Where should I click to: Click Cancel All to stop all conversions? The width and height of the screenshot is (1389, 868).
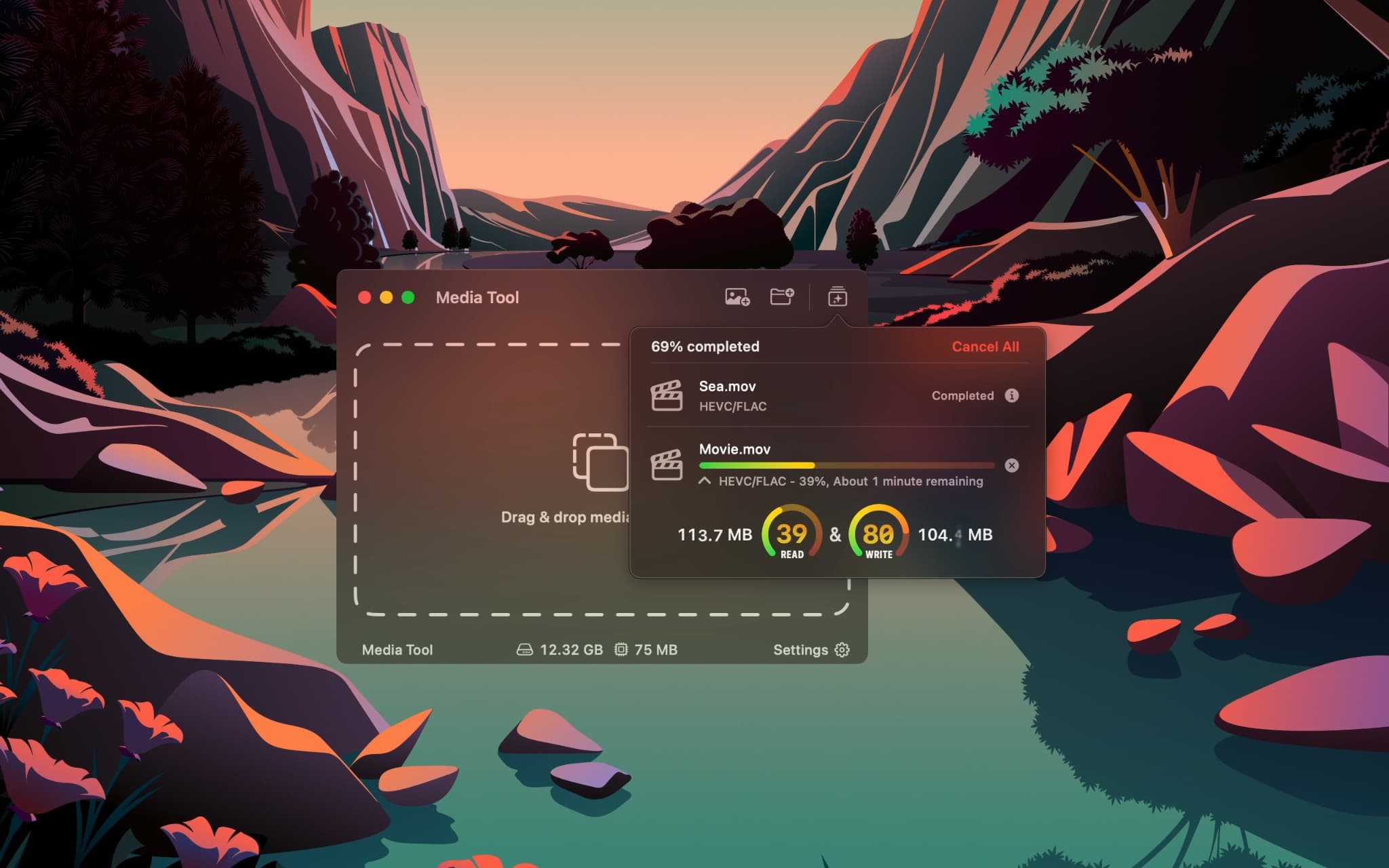coord(985,347)
